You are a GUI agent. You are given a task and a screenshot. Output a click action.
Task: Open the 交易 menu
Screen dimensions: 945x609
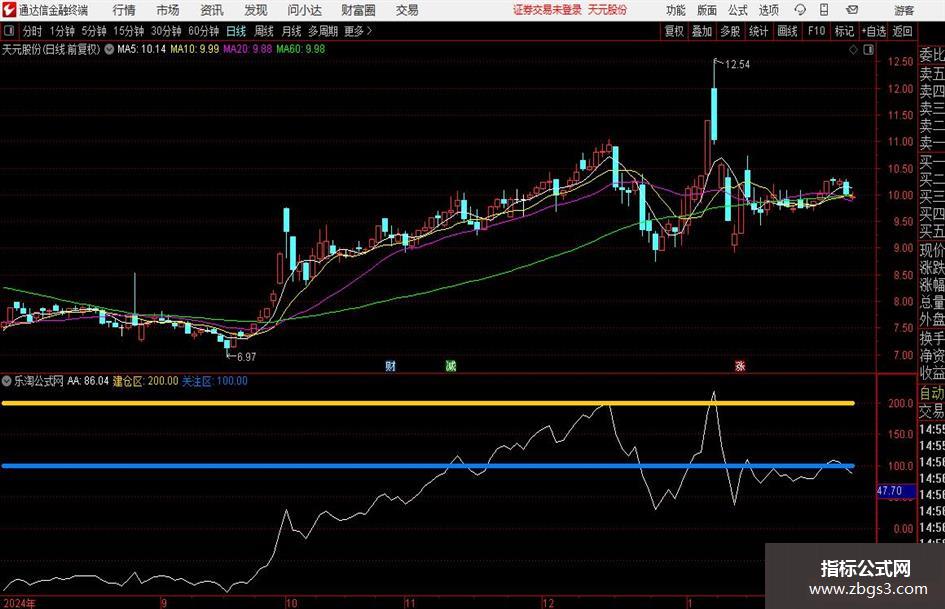(x=407, y=10)
